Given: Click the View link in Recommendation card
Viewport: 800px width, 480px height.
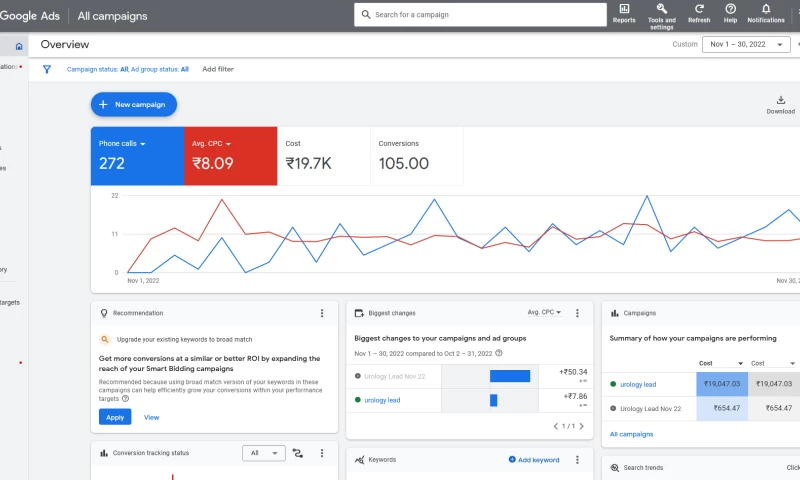Looking at the screenshot, I should tap(152, 417).
